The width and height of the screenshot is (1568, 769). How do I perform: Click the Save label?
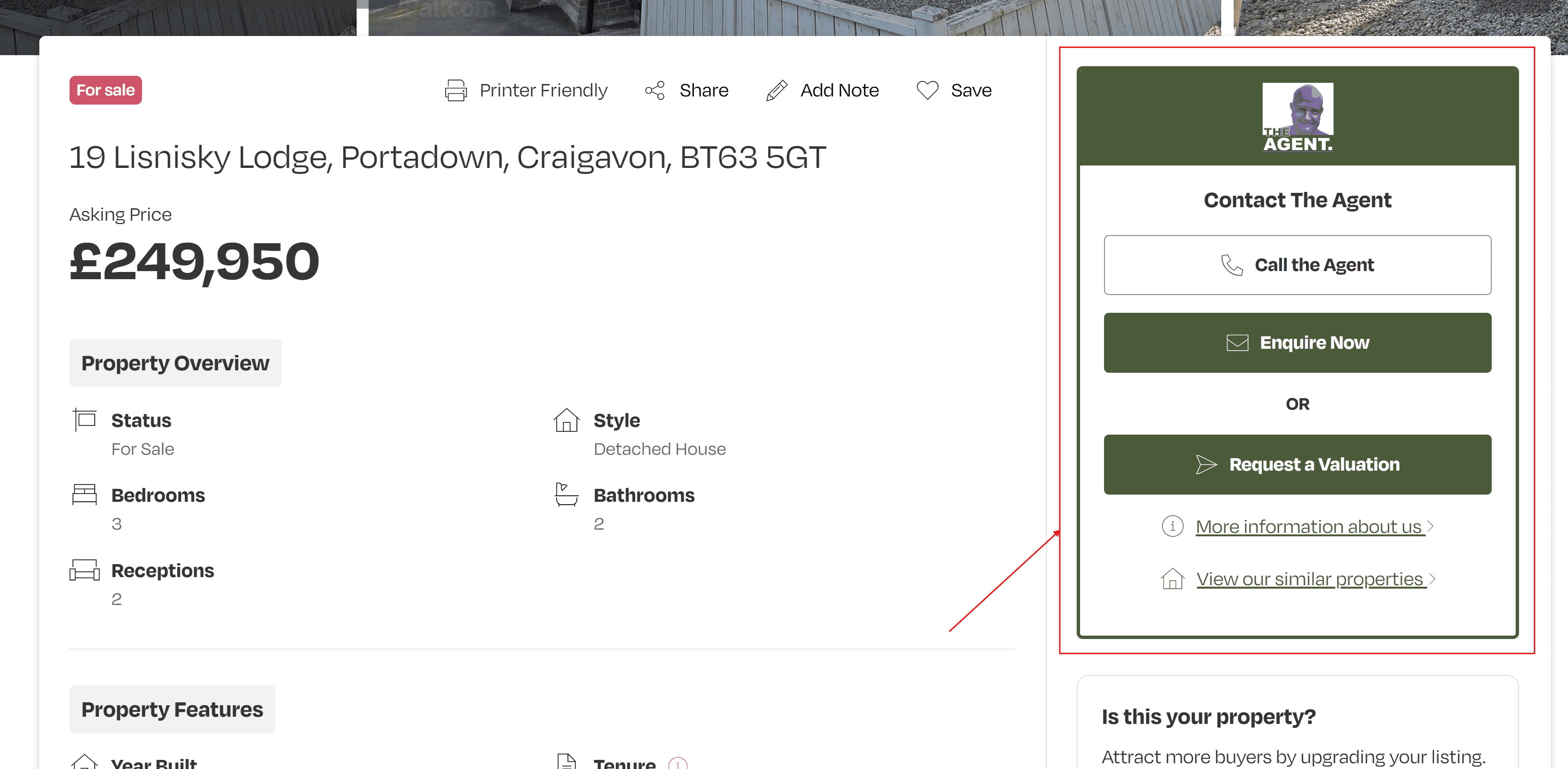click(x=971, y=90)
